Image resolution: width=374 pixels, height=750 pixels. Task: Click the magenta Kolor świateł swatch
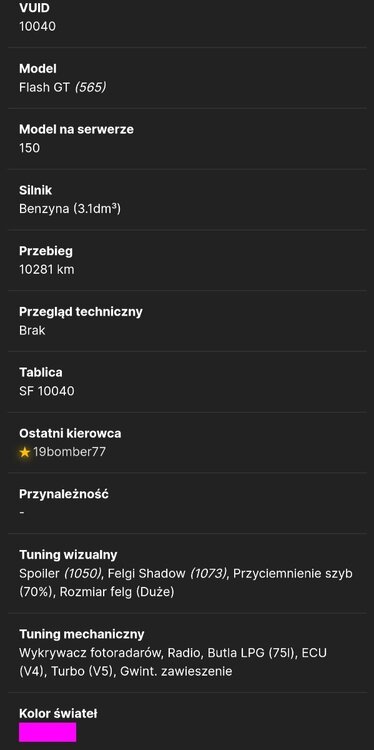click(47, 732)
